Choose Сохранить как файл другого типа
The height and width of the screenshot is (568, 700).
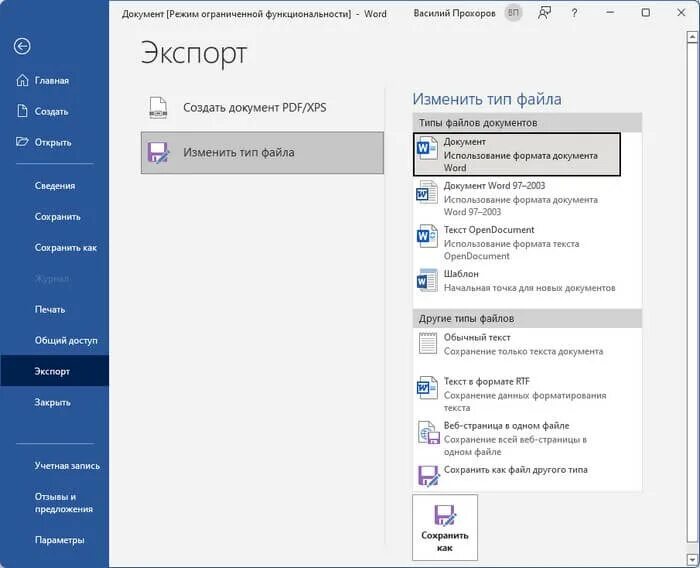[517, 476]
